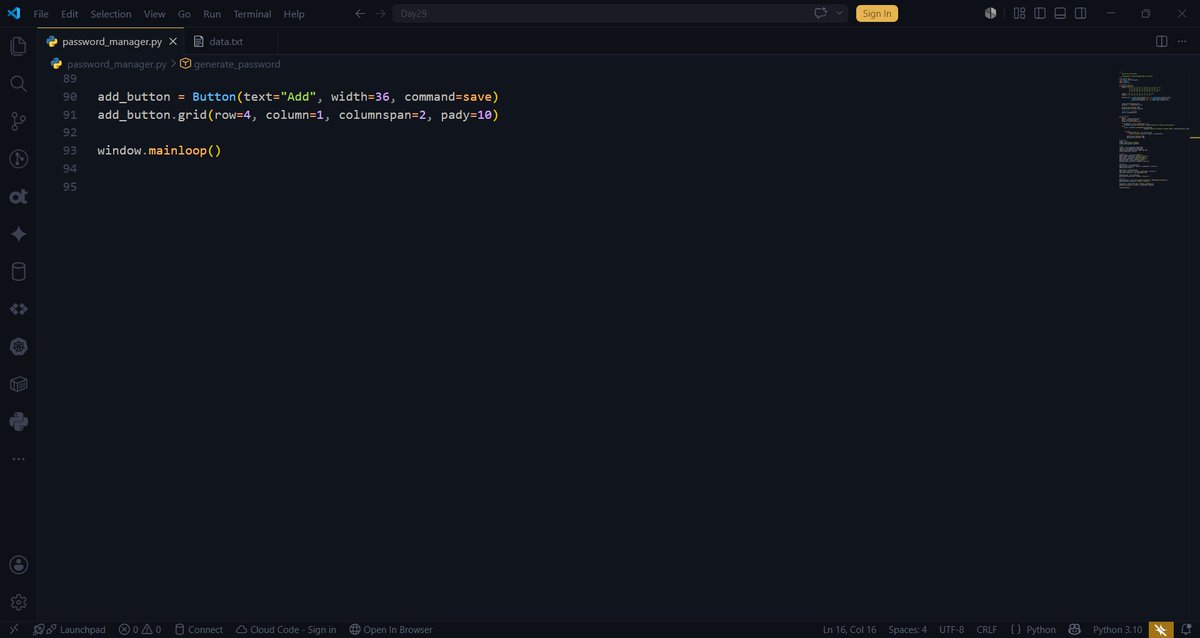Screen dimensions: 1200x638
Task: Open the Terminal menu
Action: tap(252, 14)
